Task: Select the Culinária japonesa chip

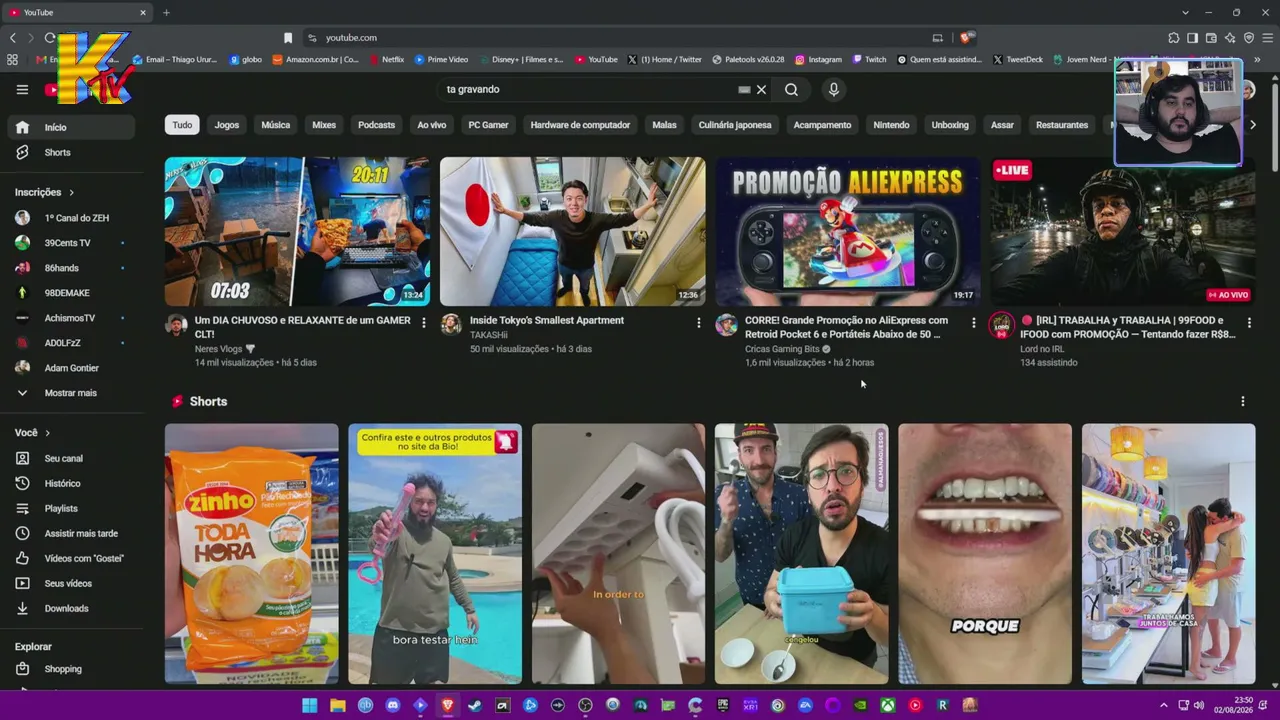Action: 735,125
